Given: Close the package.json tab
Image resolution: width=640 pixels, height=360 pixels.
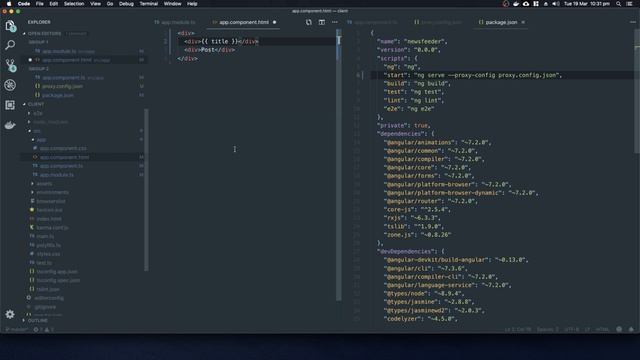Looking at the screenshot, I should [x=523, y=22].
